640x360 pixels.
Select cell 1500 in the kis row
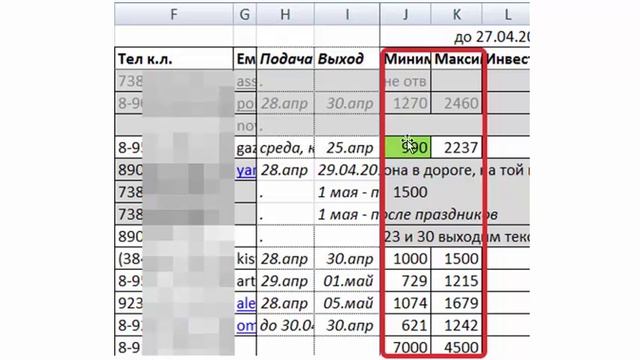457,259
